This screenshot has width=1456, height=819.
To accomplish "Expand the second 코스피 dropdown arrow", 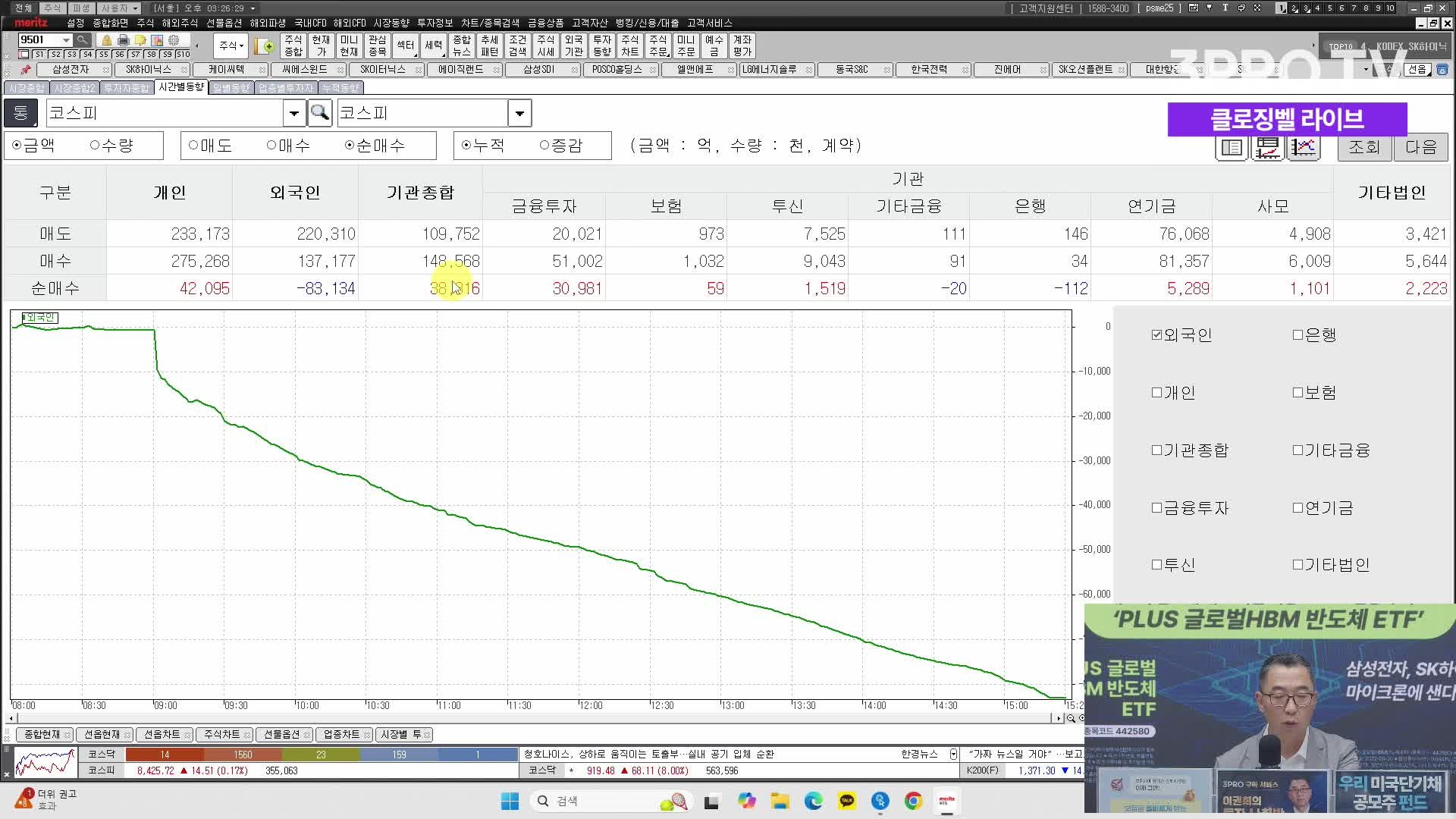I will coord(519,114).
